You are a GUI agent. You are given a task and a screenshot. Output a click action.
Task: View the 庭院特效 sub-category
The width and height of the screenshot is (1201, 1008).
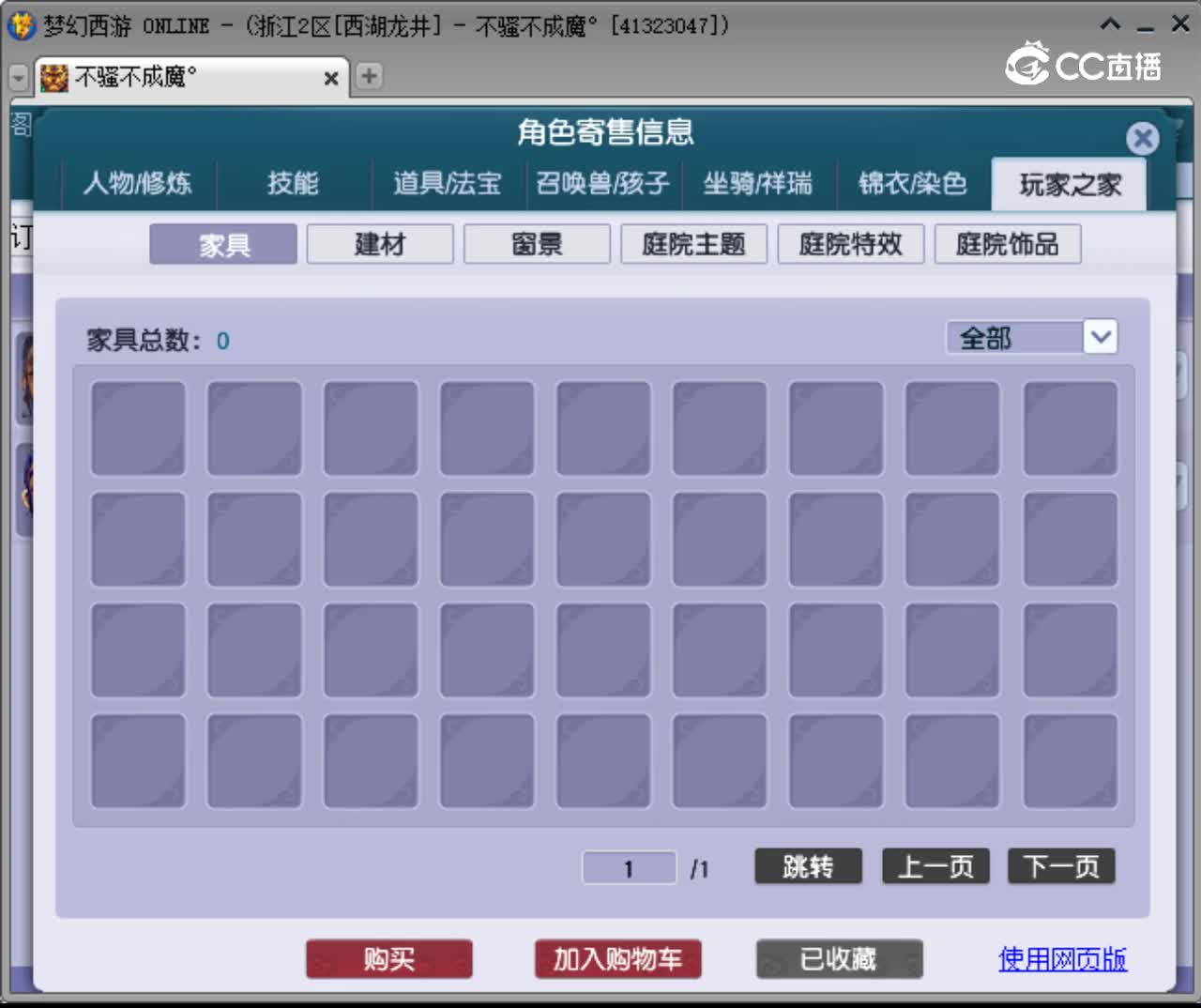850,244
